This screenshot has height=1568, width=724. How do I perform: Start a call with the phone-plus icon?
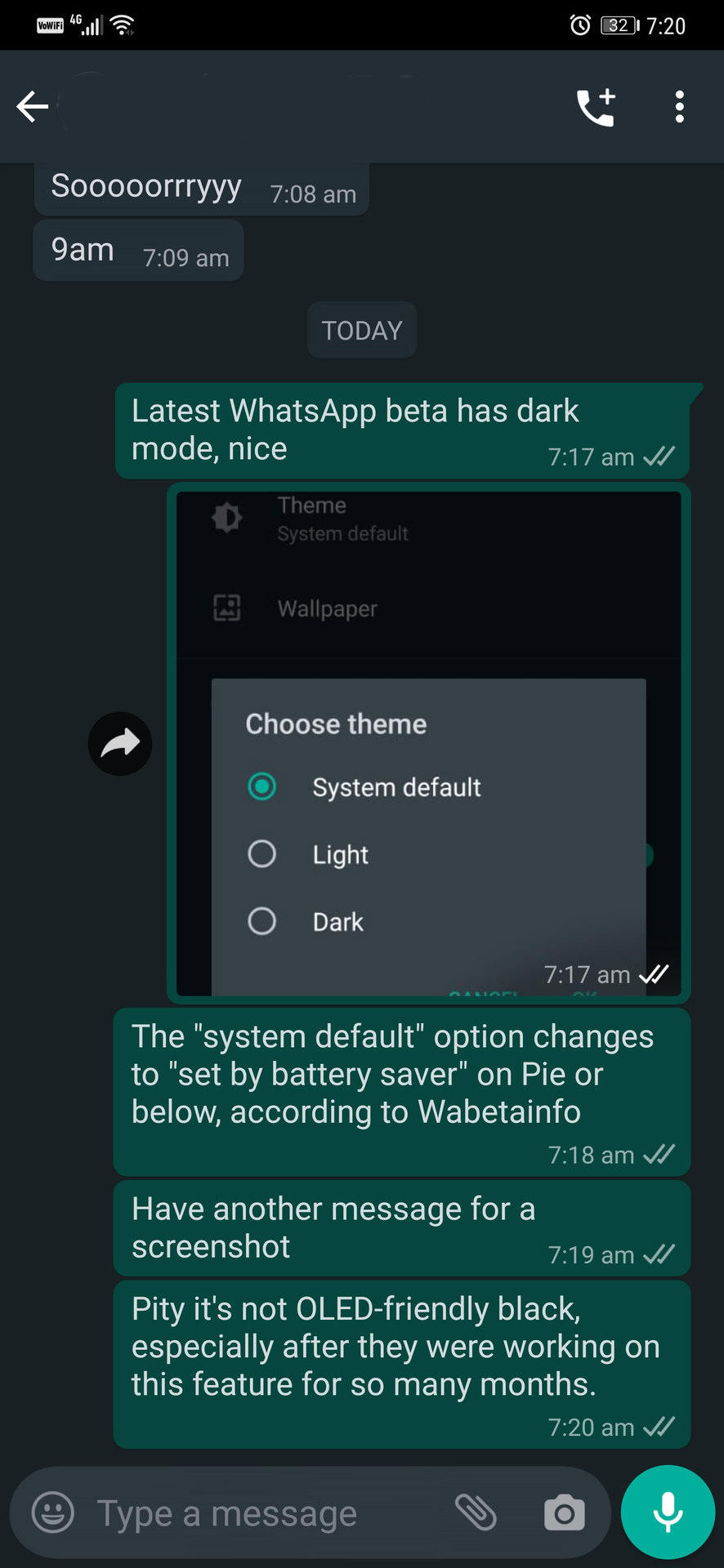(x=596, y=107)
